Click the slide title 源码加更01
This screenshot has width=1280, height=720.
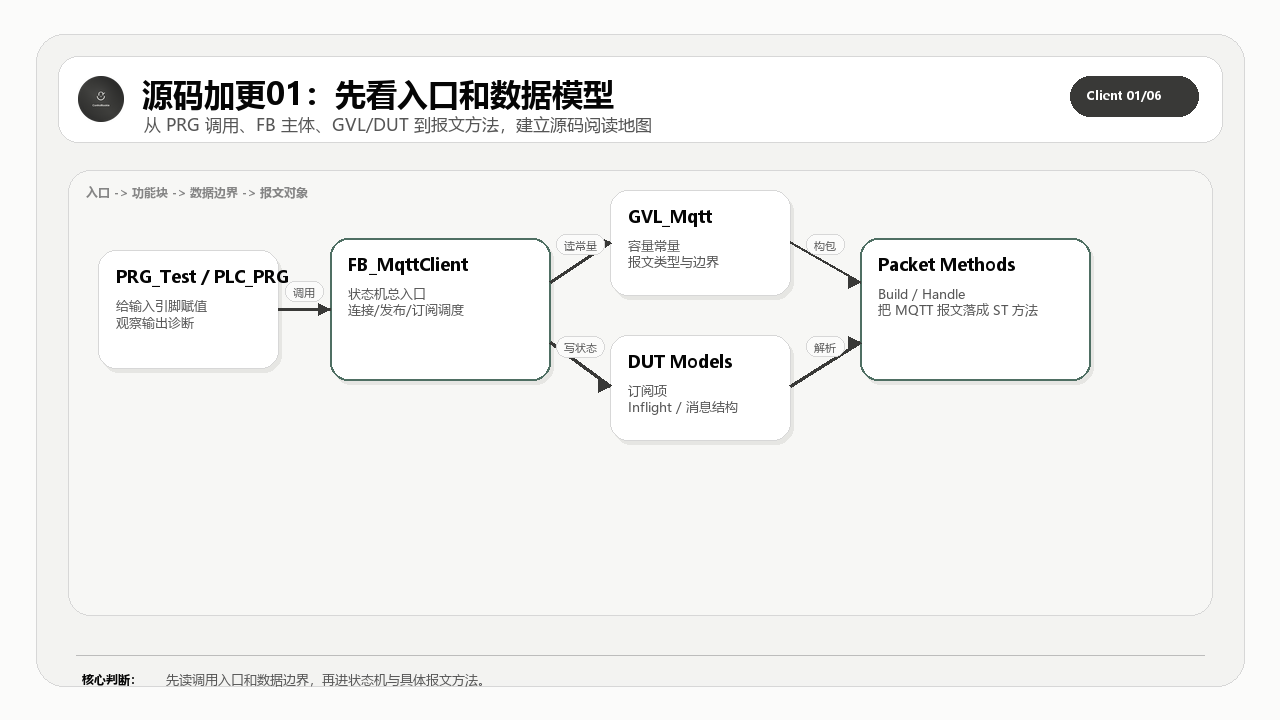pyautogui.click(x=378, y=95)
